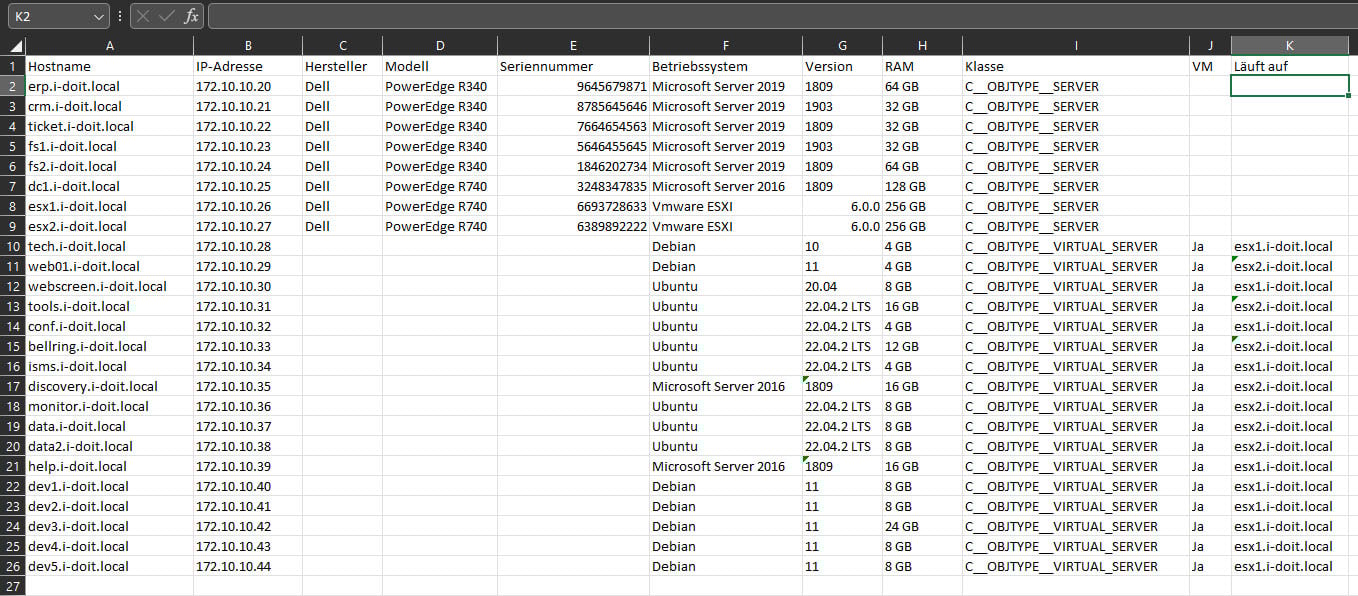This screenshot has width=1358, height=596.
Task: Click the Insert Function fx icon
Action: point(191,16)
